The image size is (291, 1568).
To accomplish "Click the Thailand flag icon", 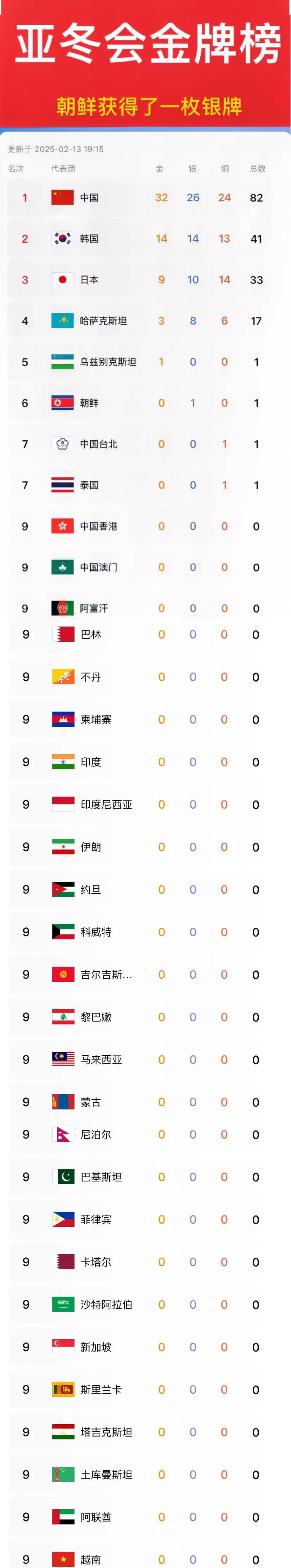I will (62, 485).
